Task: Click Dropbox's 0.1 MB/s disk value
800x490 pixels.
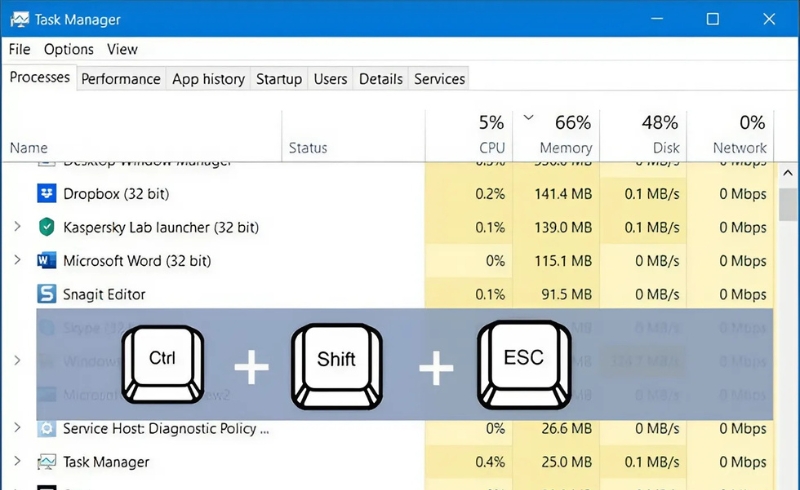Action: coord(652,194)
